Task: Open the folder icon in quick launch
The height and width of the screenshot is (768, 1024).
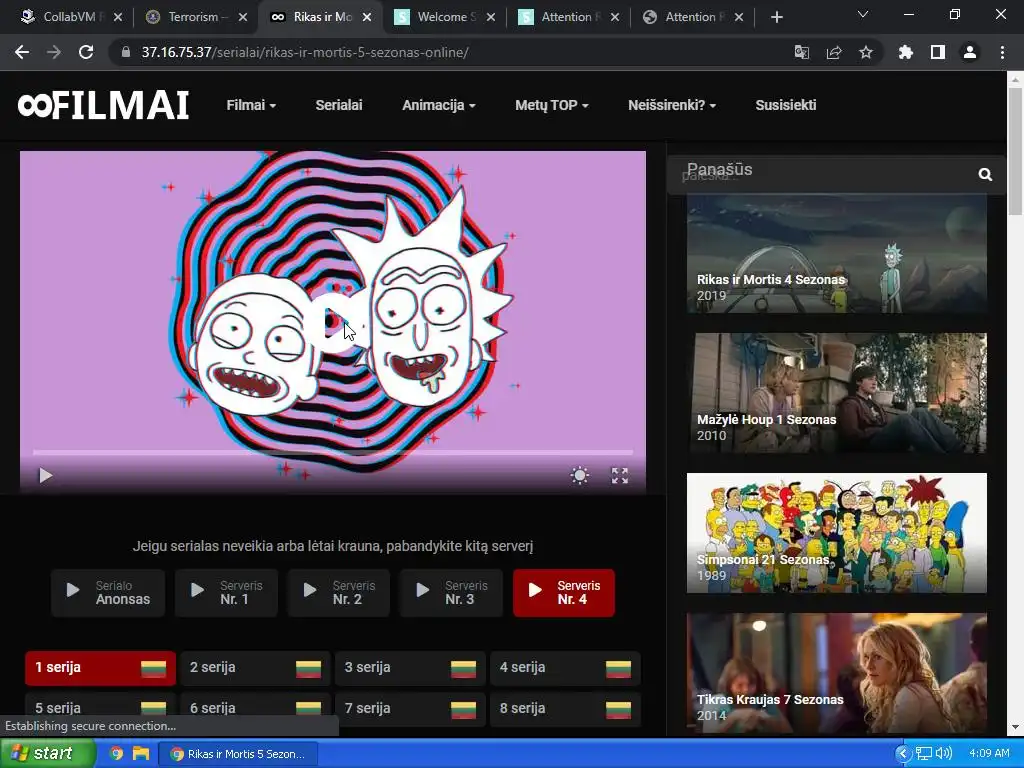Action: [x=141, y=754]
